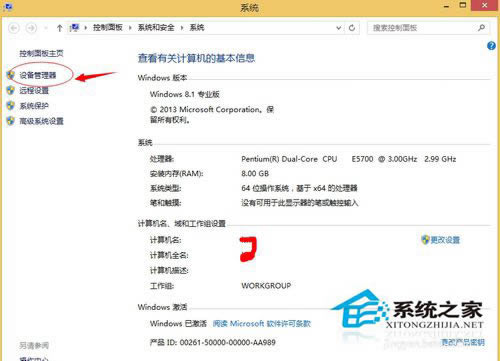Image resolution: width=500 pixels, height=361 pixels.
Task: Open 远程设置 link
Action: coord(34,90)
